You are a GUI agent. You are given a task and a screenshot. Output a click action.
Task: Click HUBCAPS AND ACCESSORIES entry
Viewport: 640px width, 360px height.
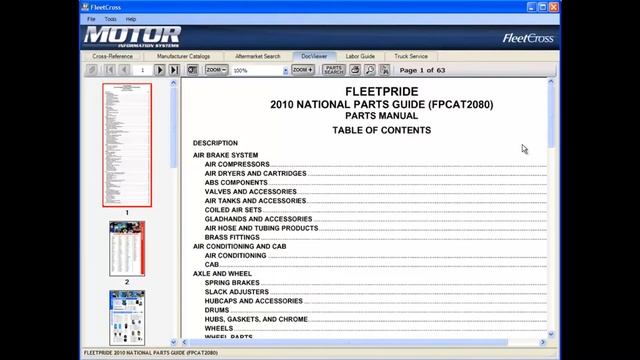[x=253, y=301]
